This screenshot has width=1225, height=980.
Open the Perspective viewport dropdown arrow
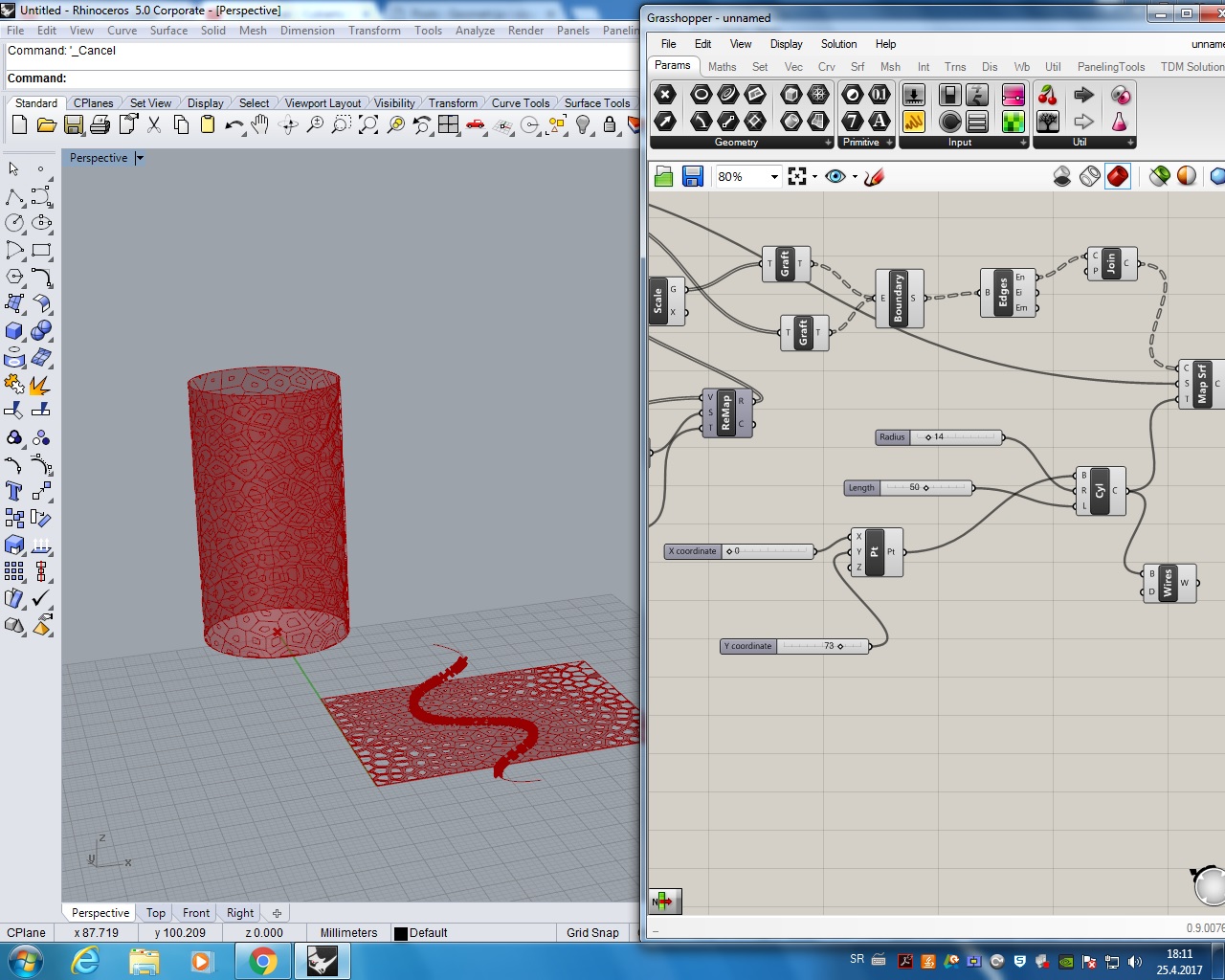coord(140,158)
